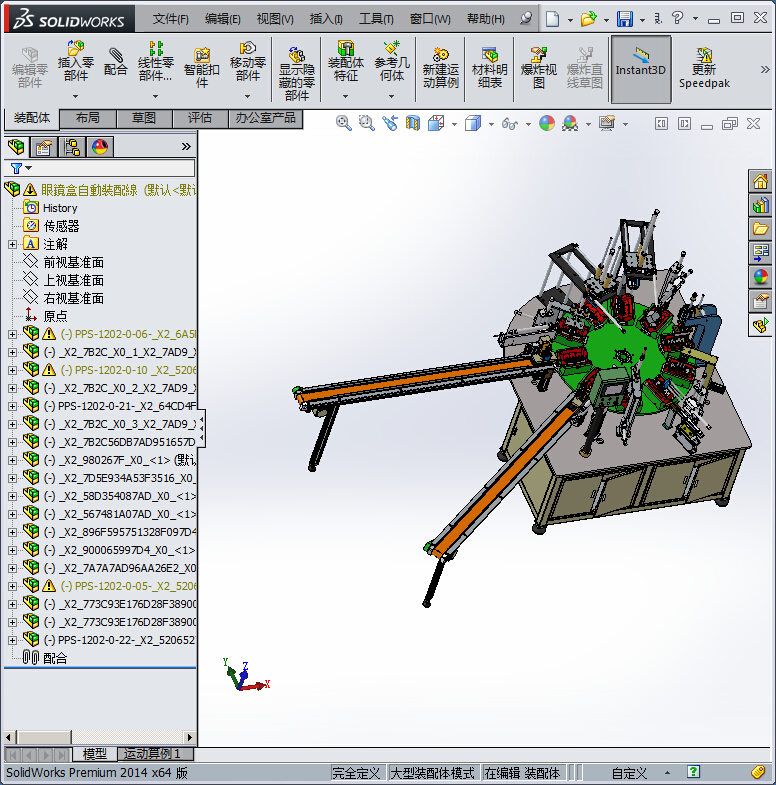This screenshot has height=785, width=776.
Task: Select the 配合 mates folder in tree
Action: point(55,658)
